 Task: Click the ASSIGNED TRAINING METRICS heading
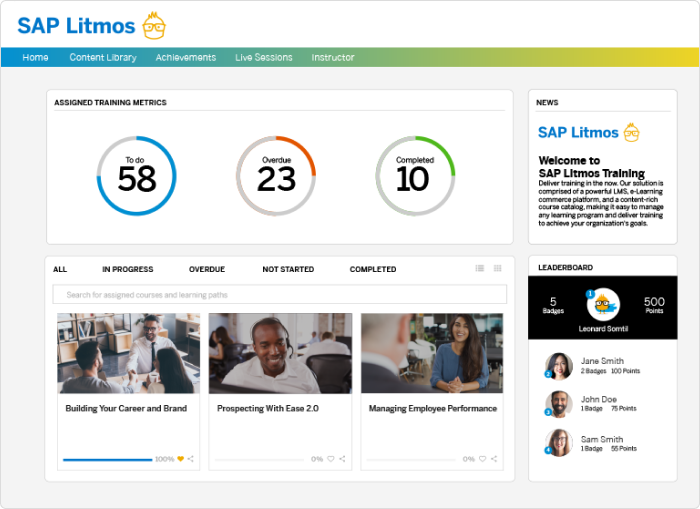tap(110, 102)
